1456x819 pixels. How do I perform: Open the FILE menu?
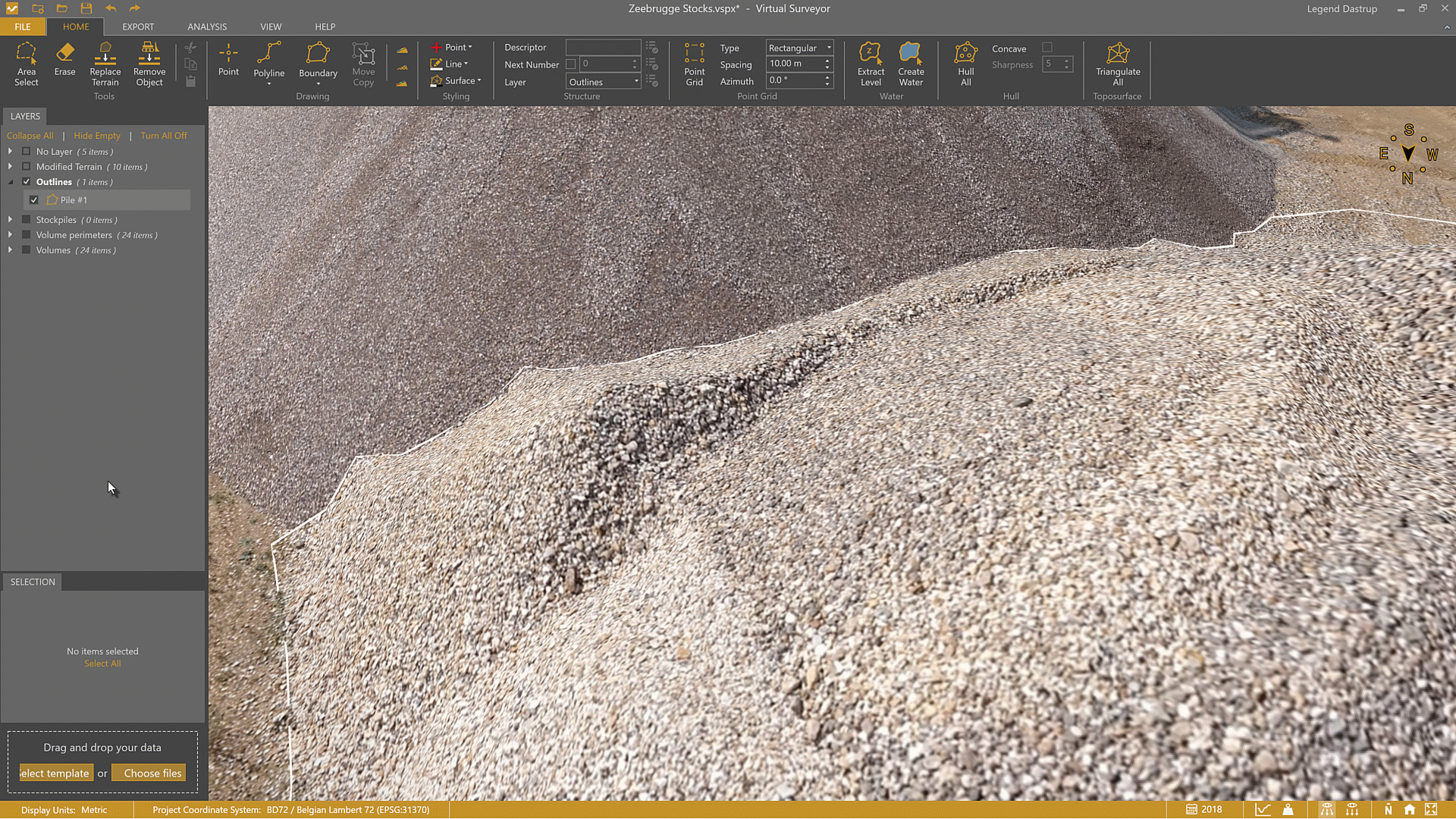[22, 26]
